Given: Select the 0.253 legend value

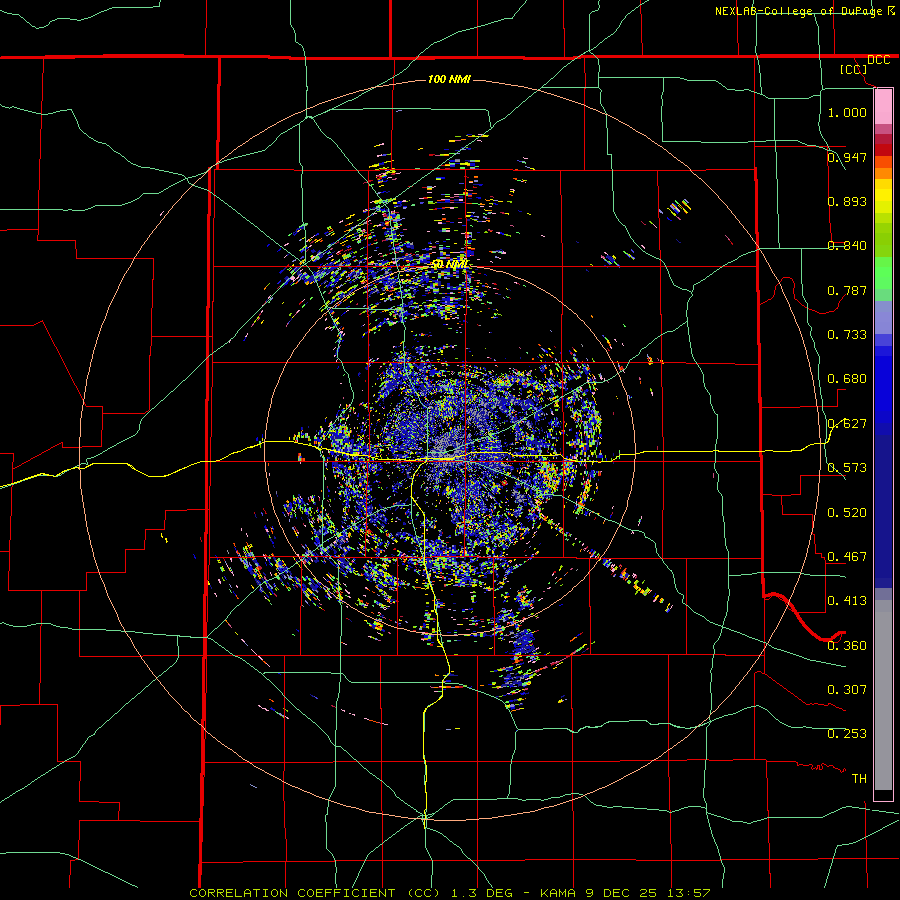Looking at the screenshot, I should (847, 734).
